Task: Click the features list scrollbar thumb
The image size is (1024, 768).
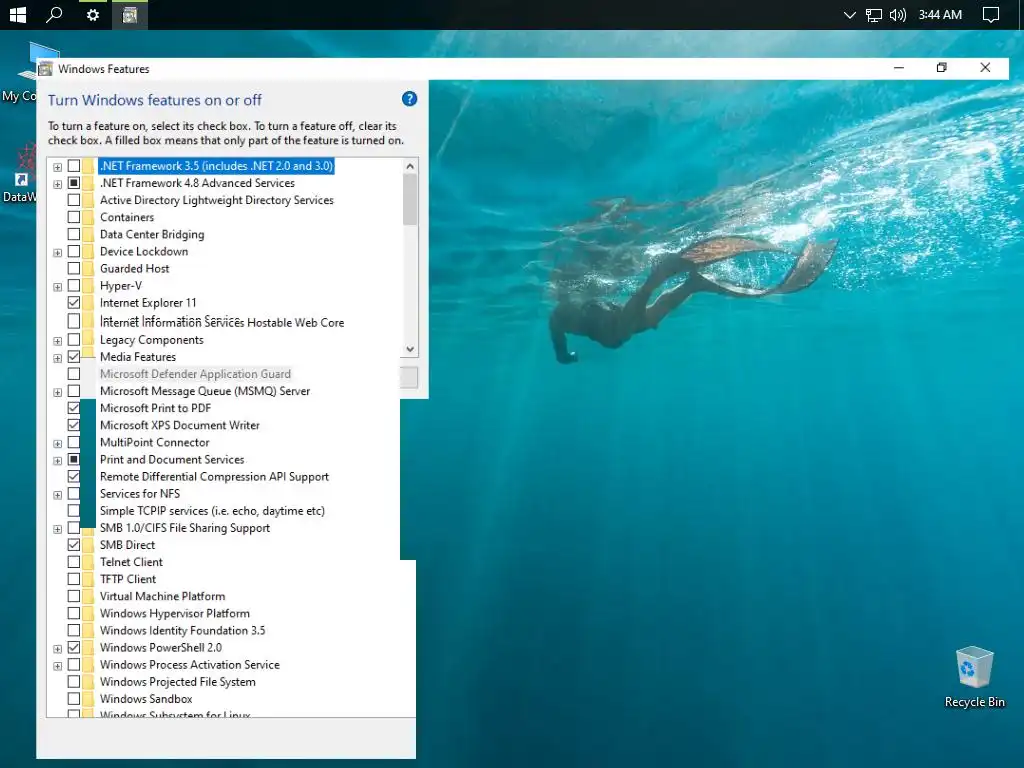Action: click(410, 200)
